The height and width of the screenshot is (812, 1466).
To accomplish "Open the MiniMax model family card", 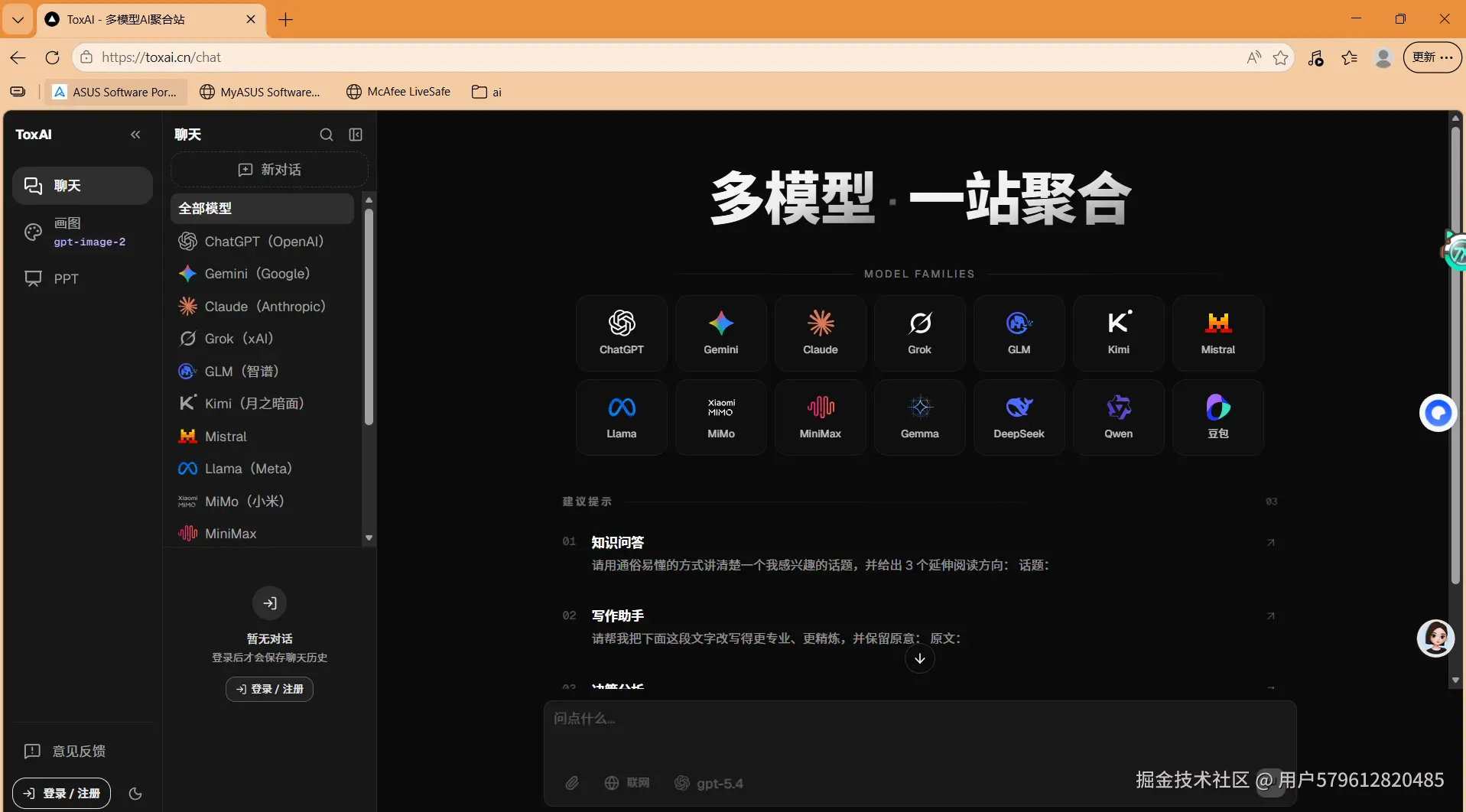I will pyautogui.click(x=820, y=417).
